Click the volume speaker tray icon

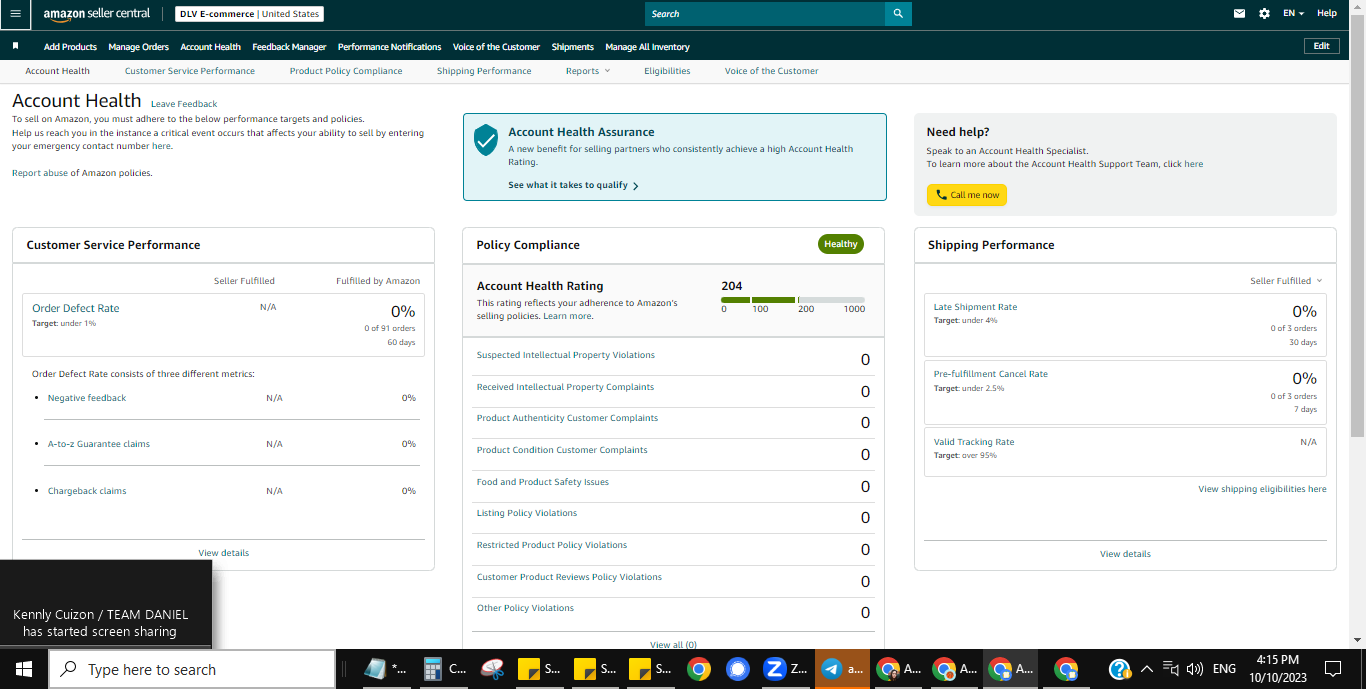click(1194, 669)
